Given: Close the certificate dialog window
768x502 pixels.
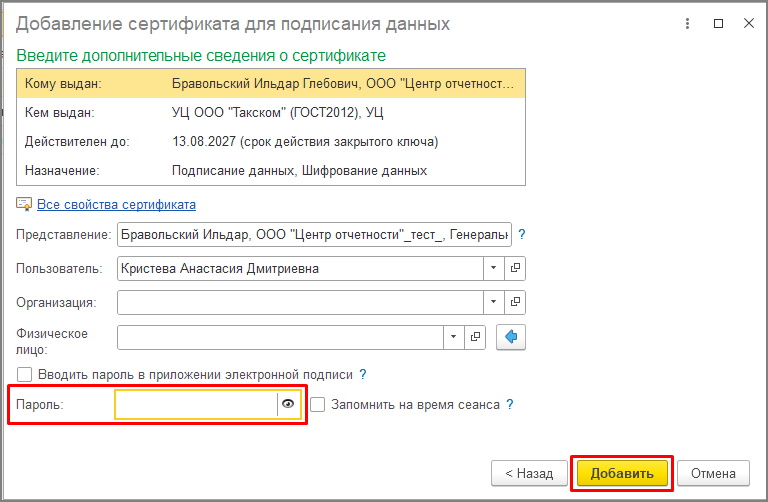Looking at the screenshot, I should click(x=749, y=23).
